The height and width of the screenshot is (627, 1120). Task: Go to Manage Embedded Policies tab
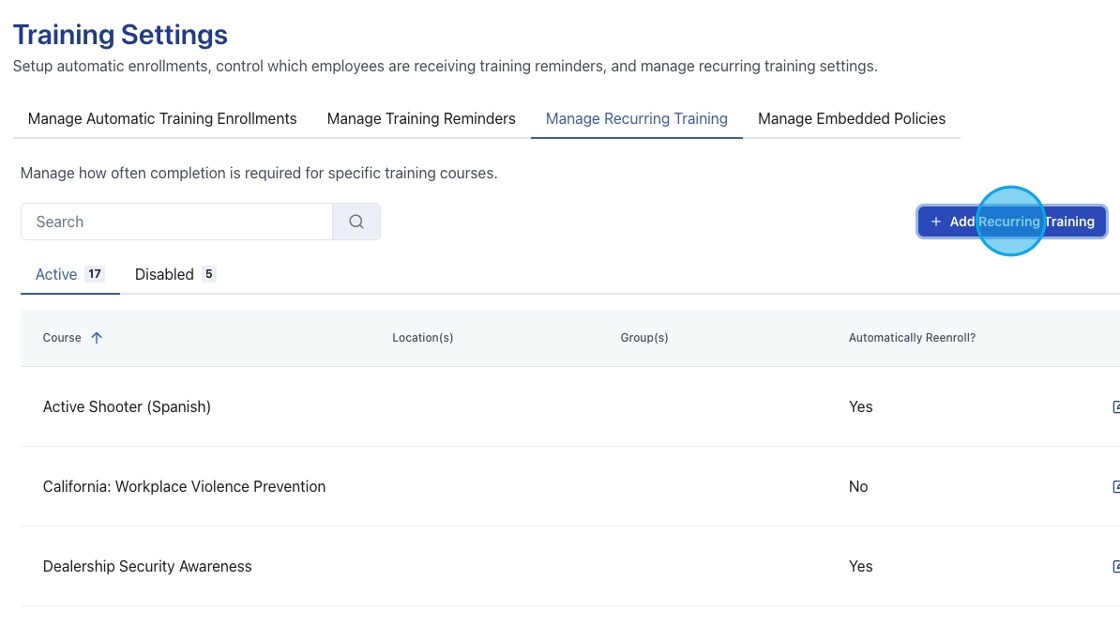point(851,119)
